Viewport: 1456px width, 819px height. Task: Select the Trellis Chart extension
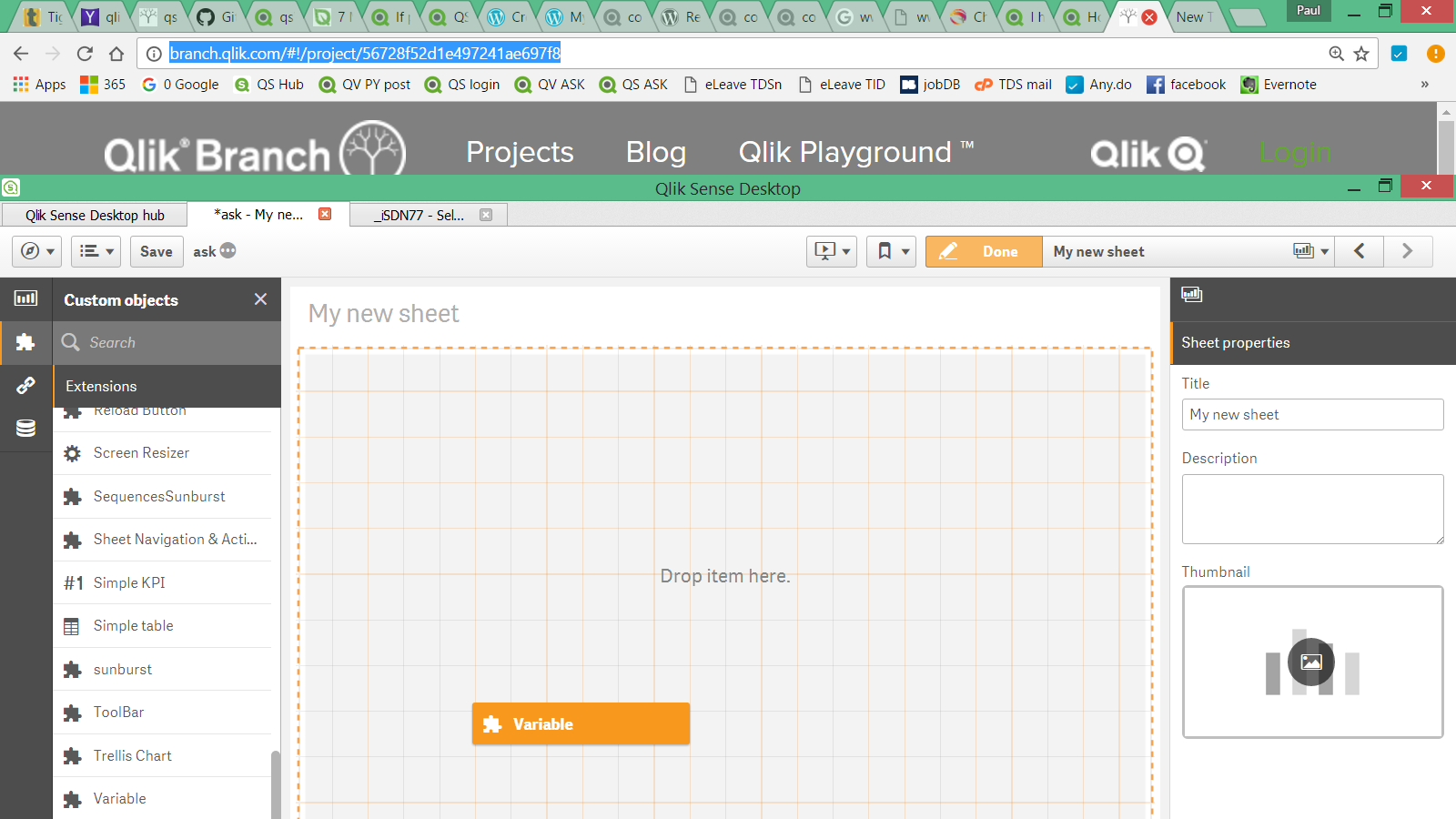162,756
